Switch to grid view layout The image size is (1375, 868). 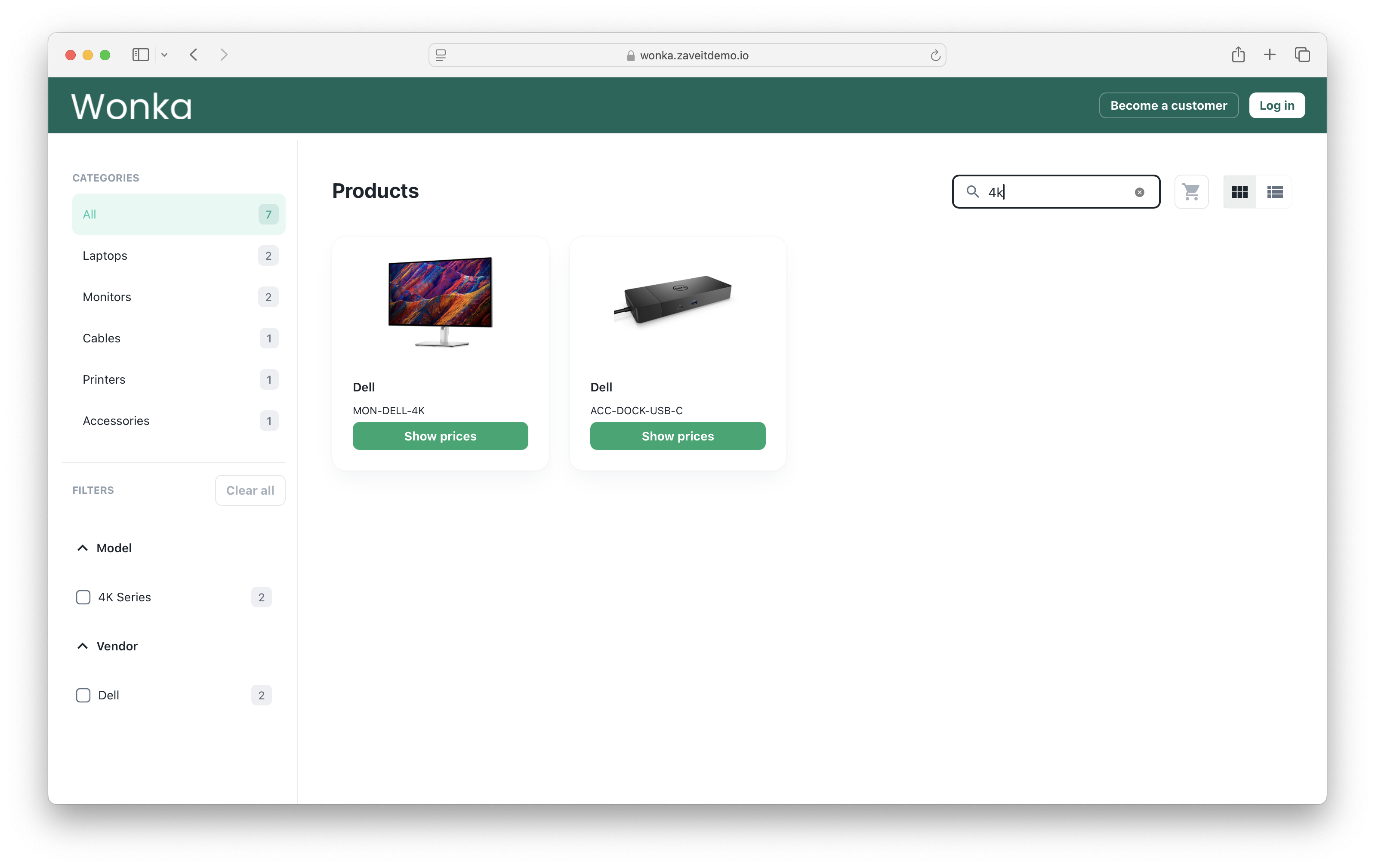click(1240, 192)
